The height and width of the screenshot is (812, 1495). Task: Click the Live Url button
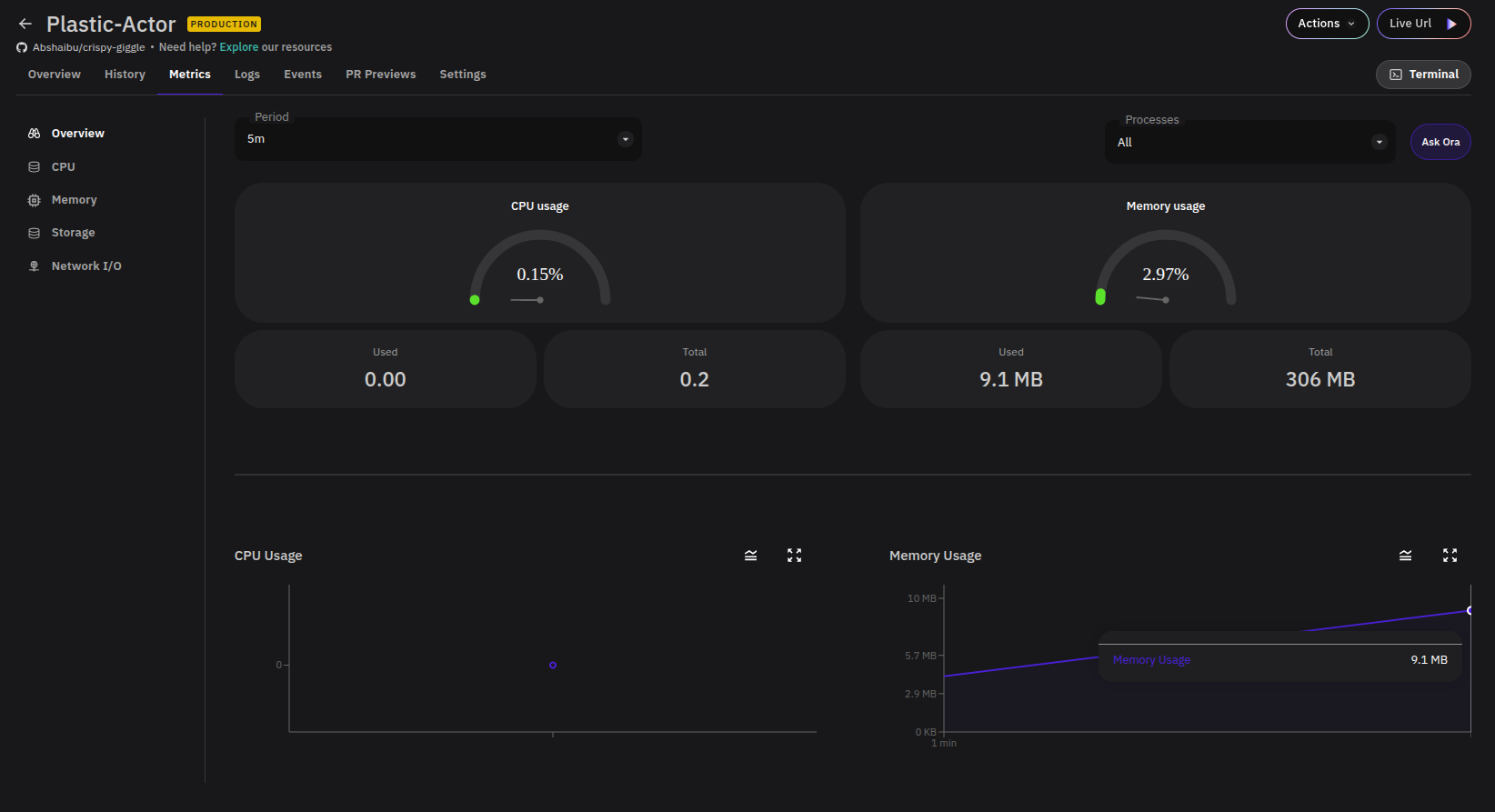pos(1423,24)
